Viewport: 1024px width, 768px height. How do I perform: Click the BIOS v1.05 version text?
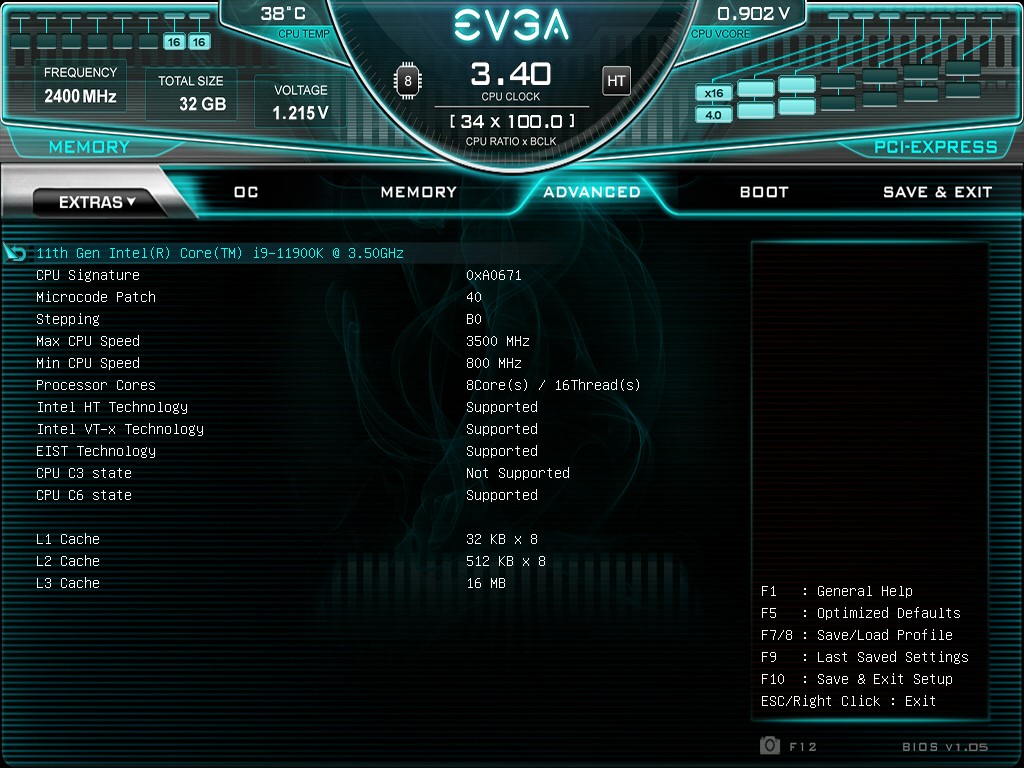945,746
